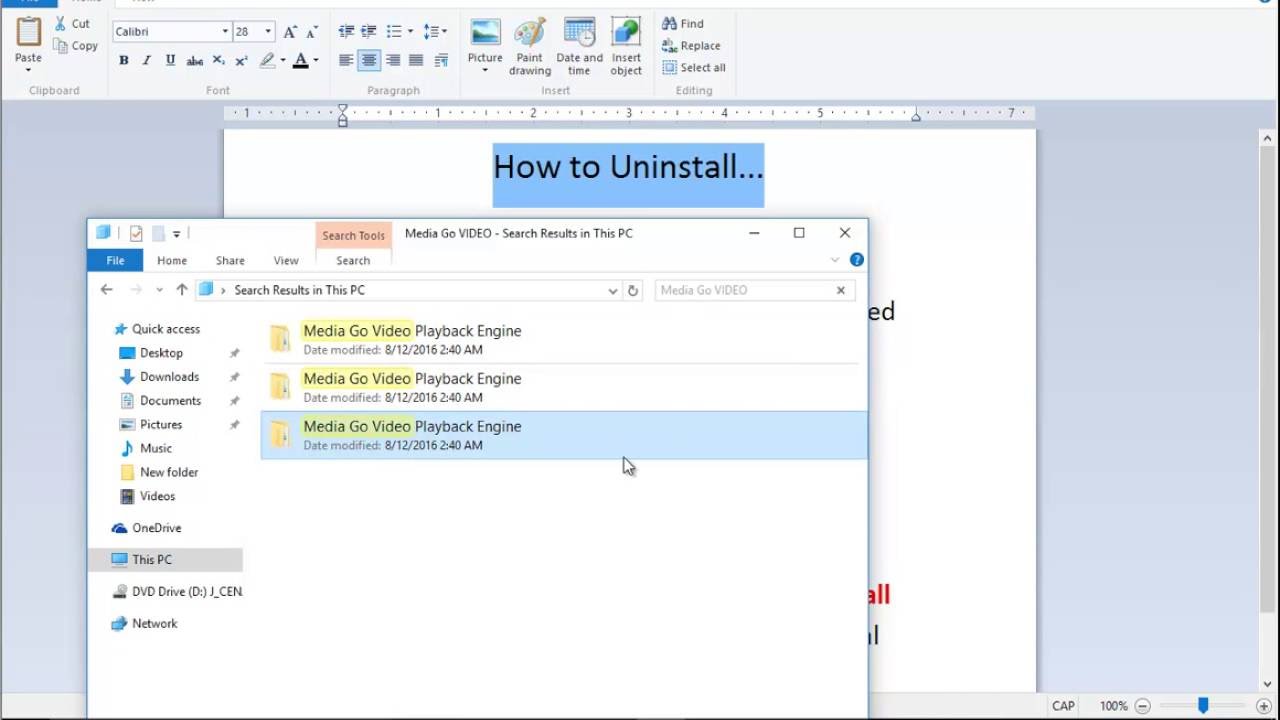Viewport: 1280px width, 720px height.
Task: Open the font size 28 dropdown
Action: 267,32
